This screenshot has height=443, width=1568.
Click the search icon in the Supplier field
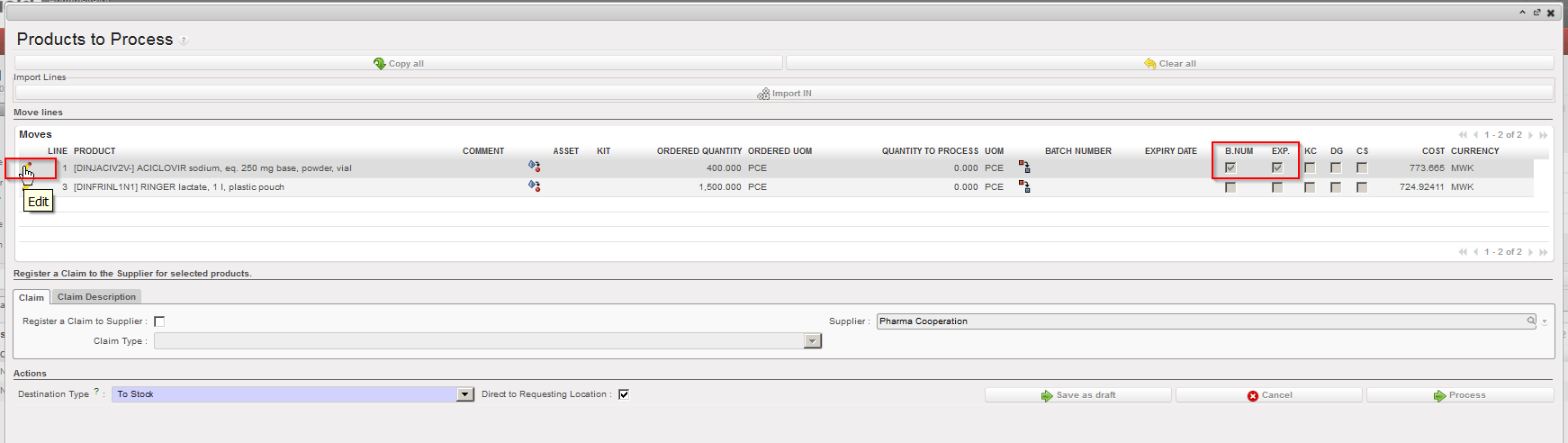[1530, 321]
